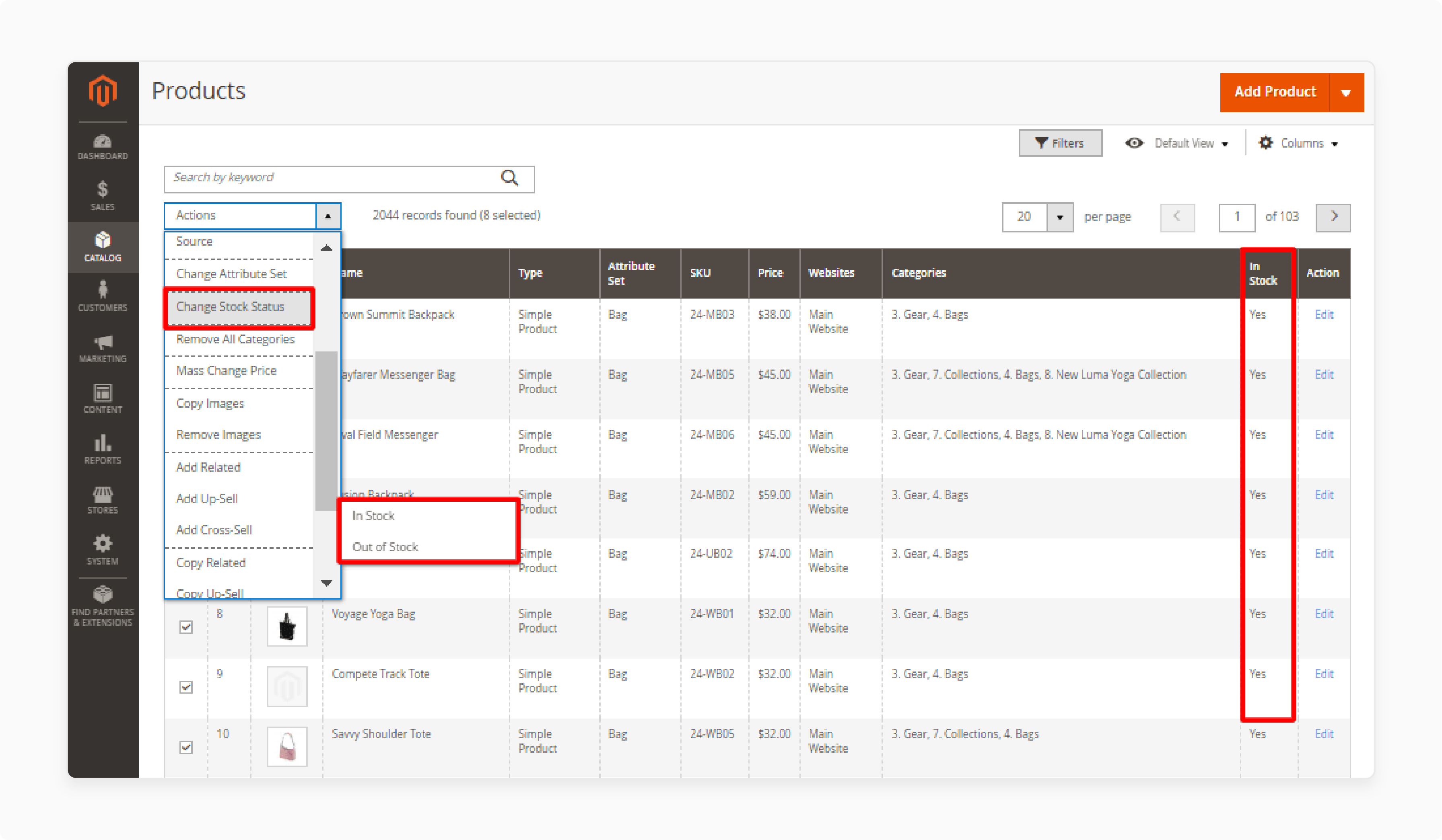The image size is (1442, 840).
Task: Tick the checkbox for Savvy Shoulder Tote
Action: [x=185, y=747]
